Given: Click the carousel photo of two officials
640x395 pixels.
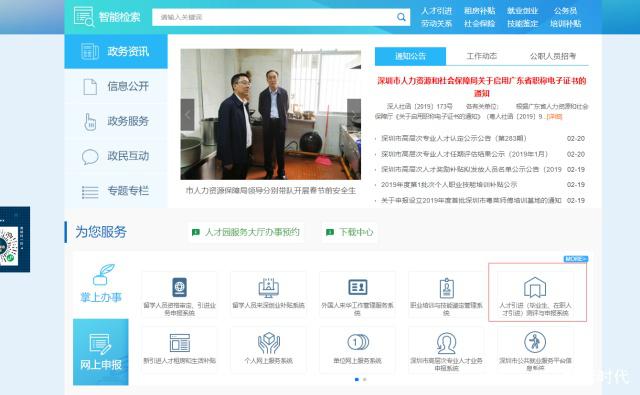Looking at the screenshot, I should tap(271, 114).
